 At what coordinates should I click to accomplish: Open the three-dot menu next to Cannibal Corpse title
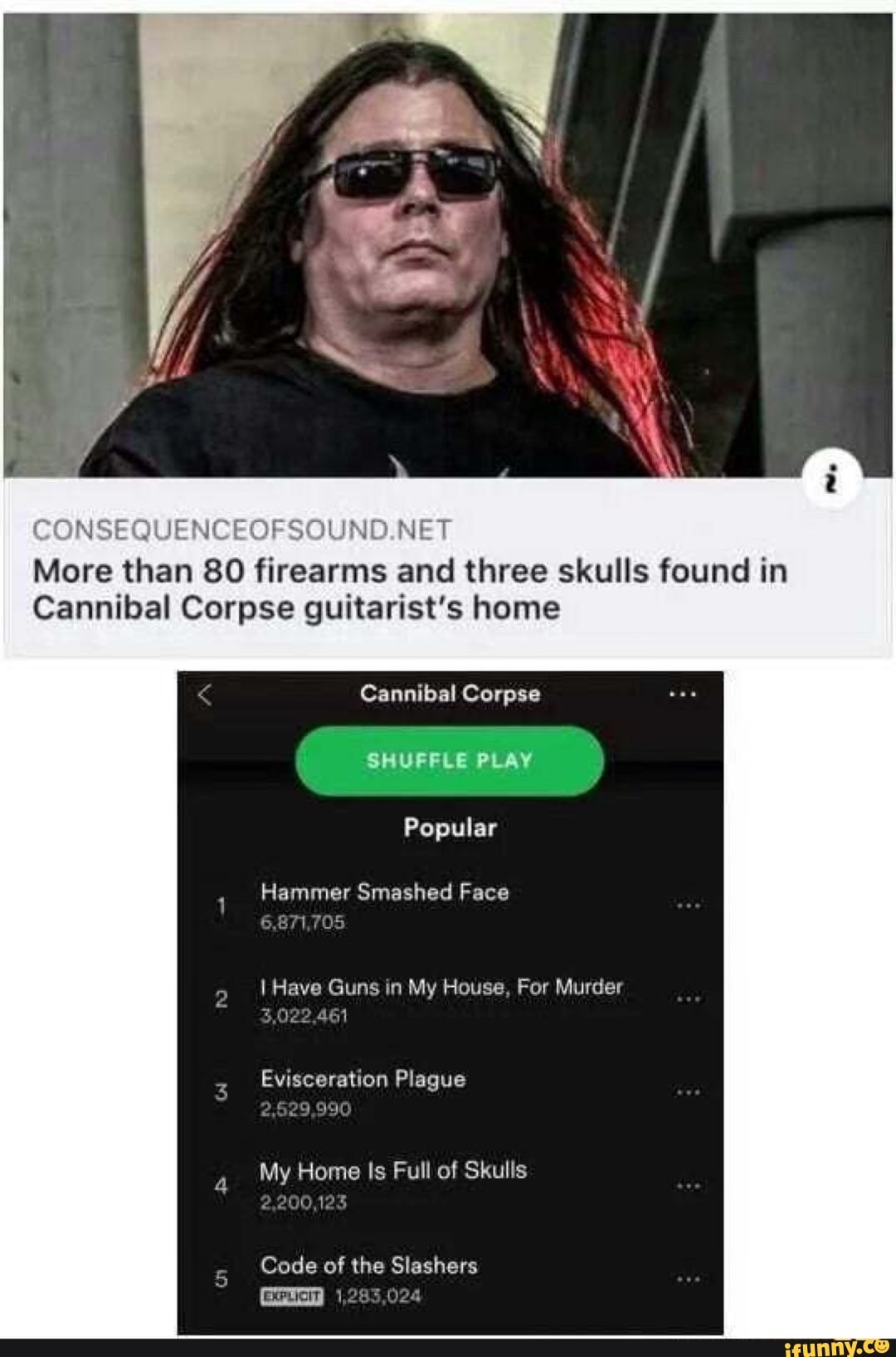[x=682, y=695]
